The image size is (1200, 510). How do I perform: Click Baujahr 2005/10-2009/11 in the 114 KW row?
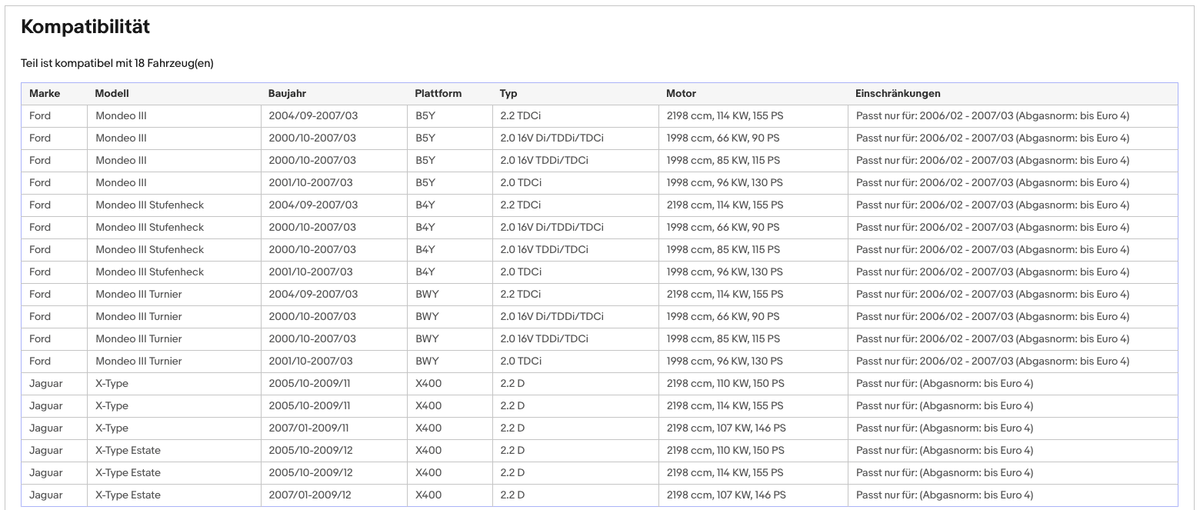(310, 406)
